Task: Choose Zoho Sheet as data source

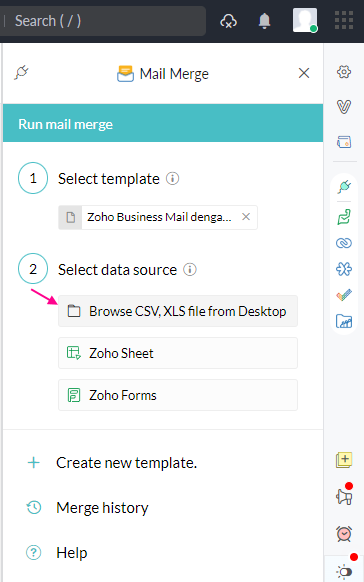Action: 178,353
